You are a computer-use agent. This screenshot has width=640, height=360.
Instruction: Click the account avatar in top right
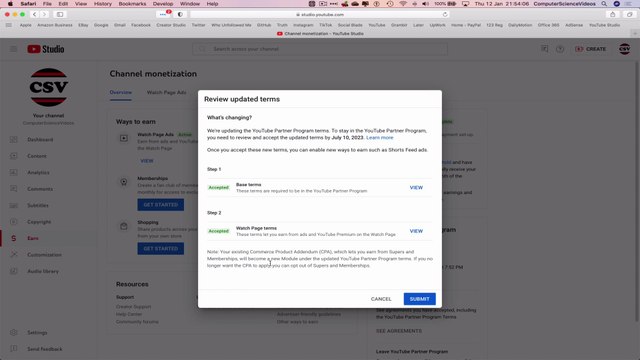tap(624, 49)
